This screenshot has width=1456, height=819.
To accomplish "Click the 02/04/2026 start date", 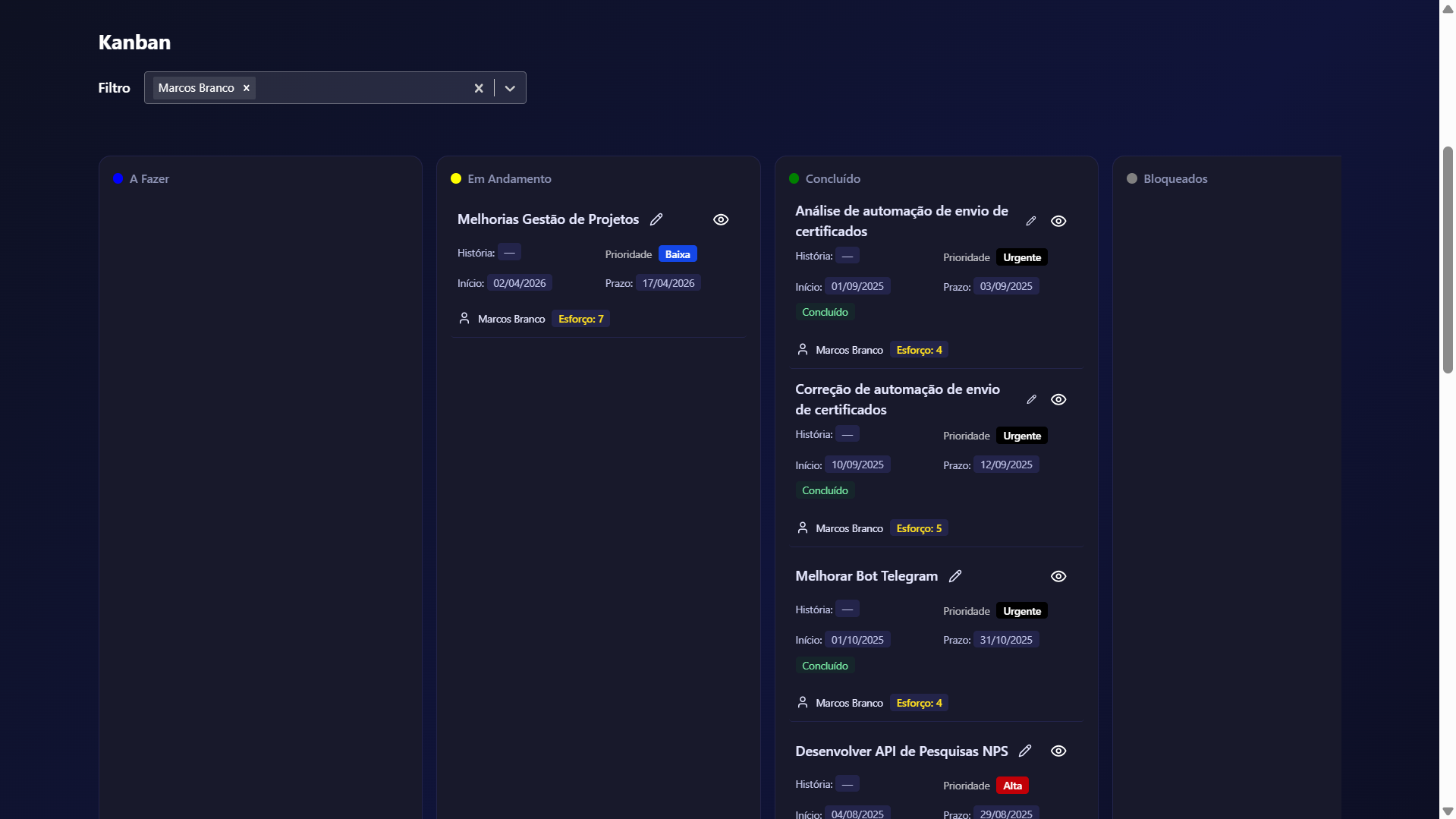I will click(520, 283).
